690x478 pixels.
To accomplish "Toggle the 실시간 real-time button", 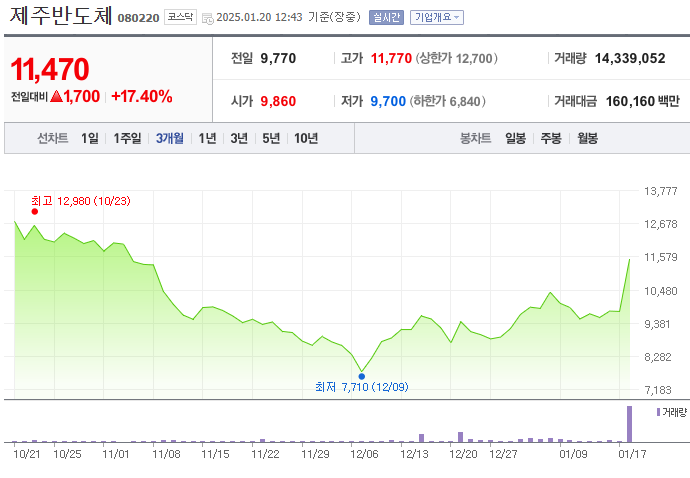I will 386,18.
